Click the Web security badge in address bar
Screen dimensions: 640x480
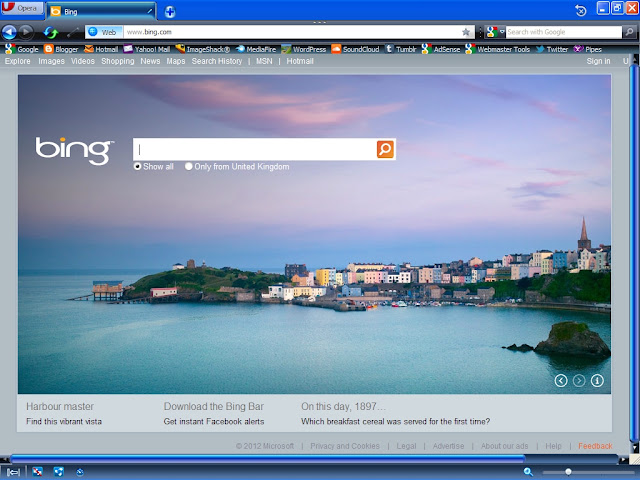click(104, 32)
